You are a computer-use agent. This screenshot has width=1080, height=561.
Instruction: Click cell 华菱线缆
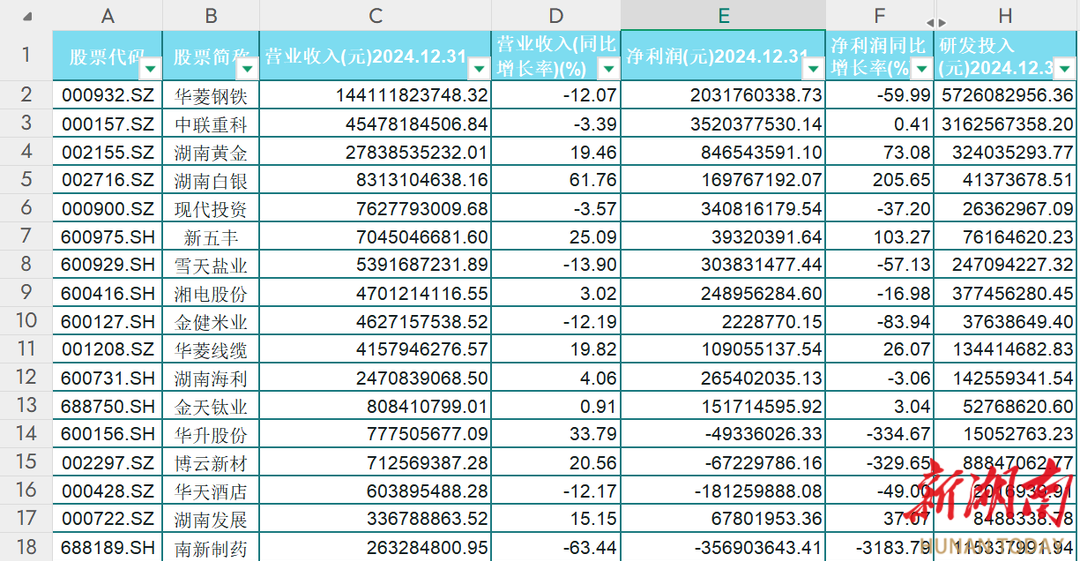pyautogui.click(x=211, y=349)
